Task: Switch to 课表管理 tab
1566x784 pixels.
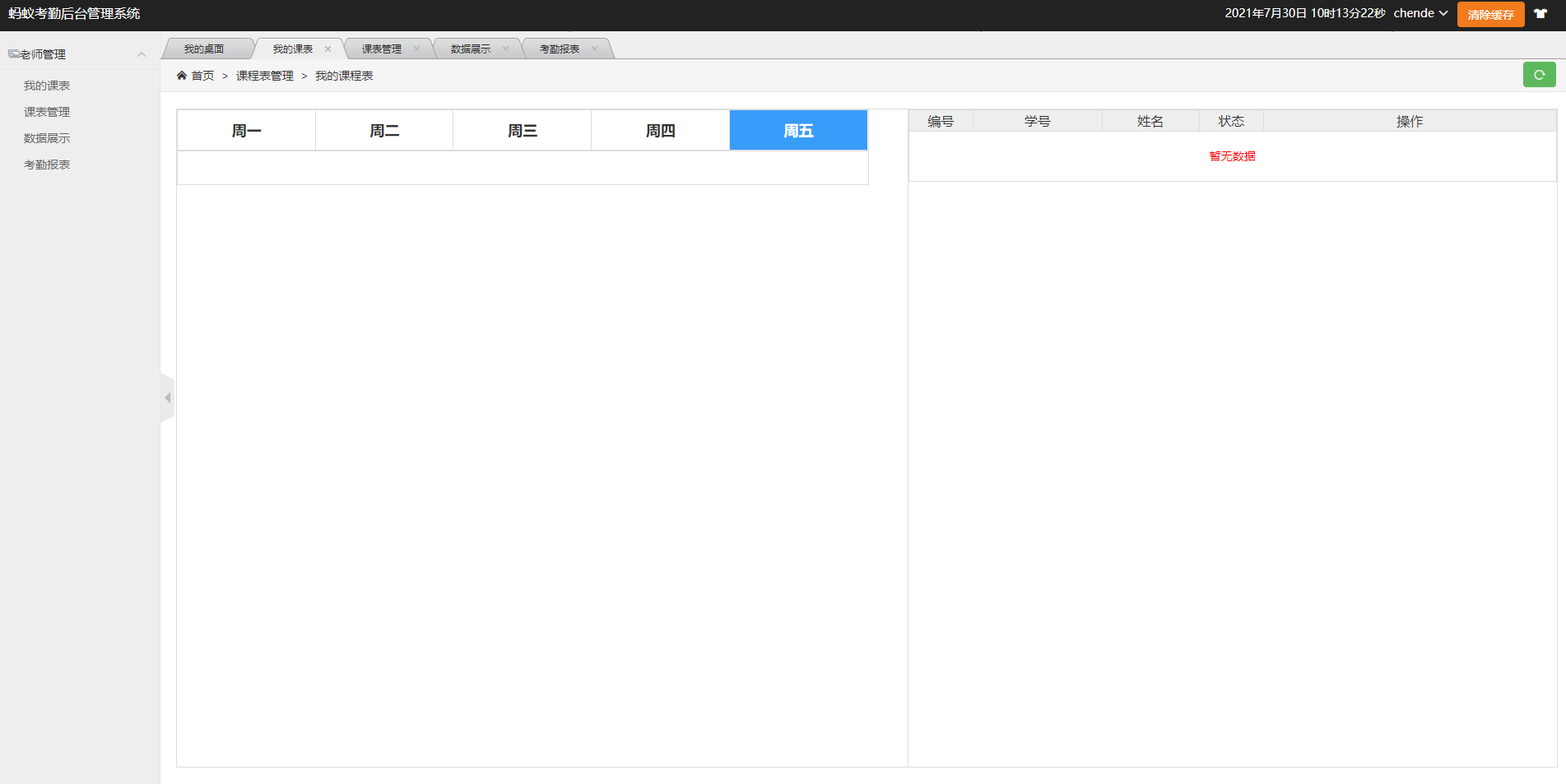Action: [382, 49]
